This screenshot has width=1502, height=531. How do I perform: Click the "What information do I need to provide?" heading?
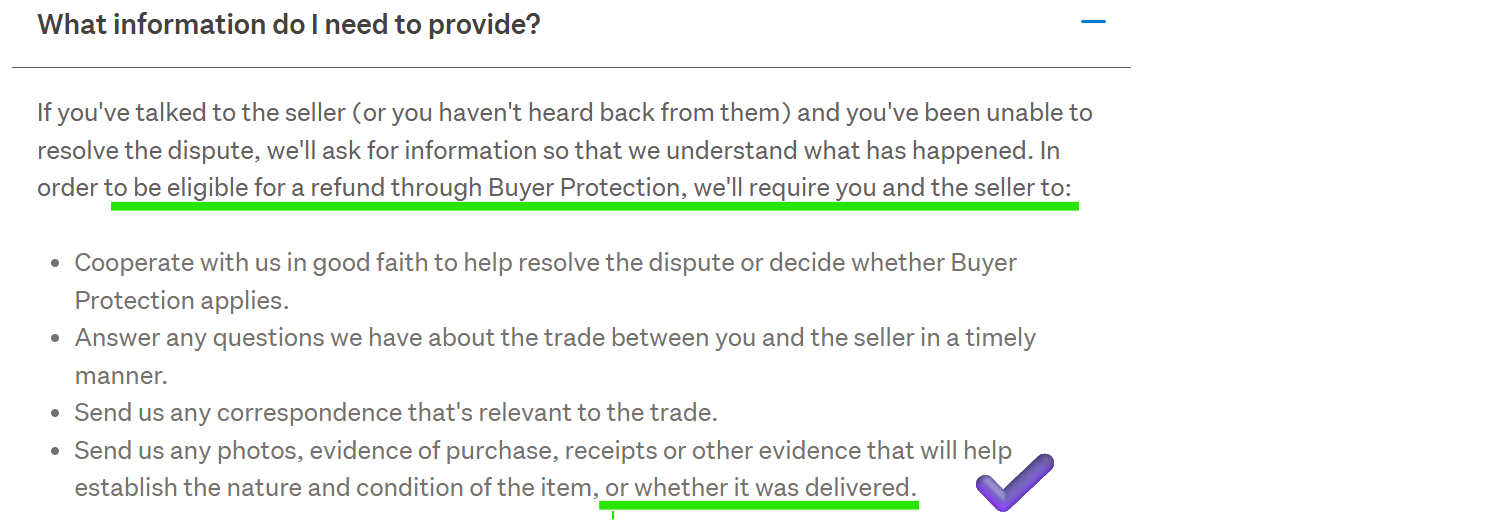(289, 24)
